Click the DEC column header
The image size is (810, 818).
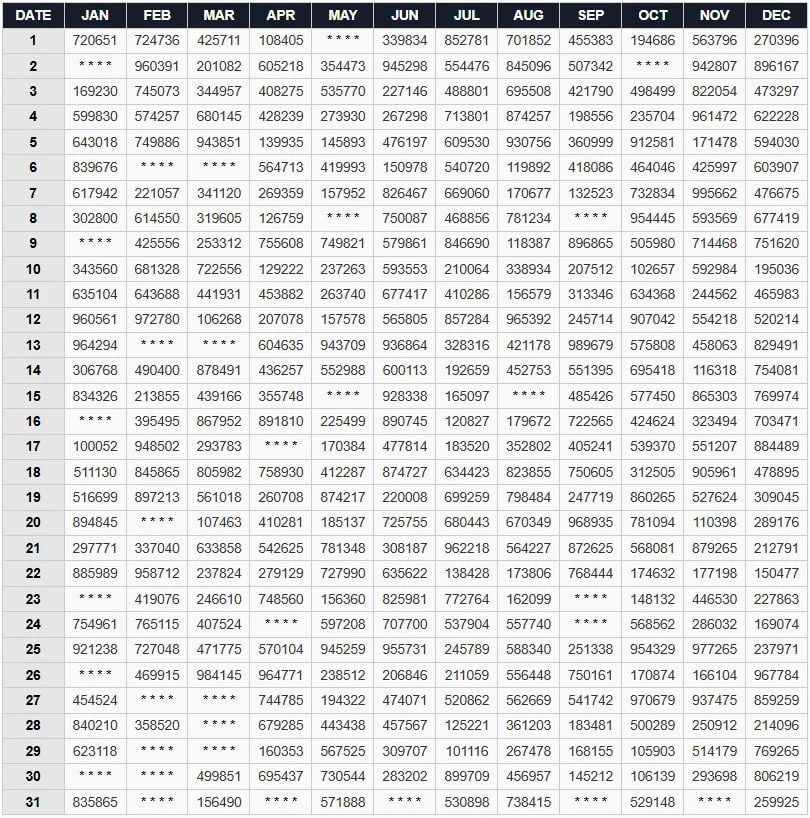pos(776,15)
